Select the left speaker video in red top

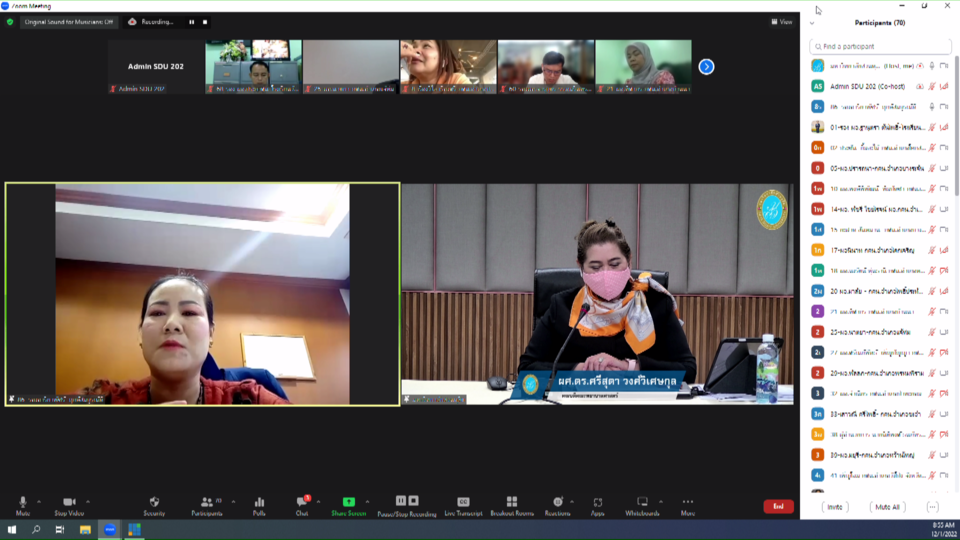coord(203,294)
